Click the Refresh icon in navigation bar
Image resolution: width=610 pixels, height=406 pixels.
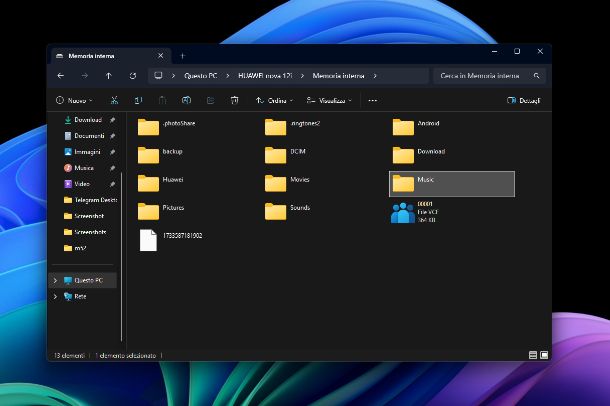coord(133,75)
